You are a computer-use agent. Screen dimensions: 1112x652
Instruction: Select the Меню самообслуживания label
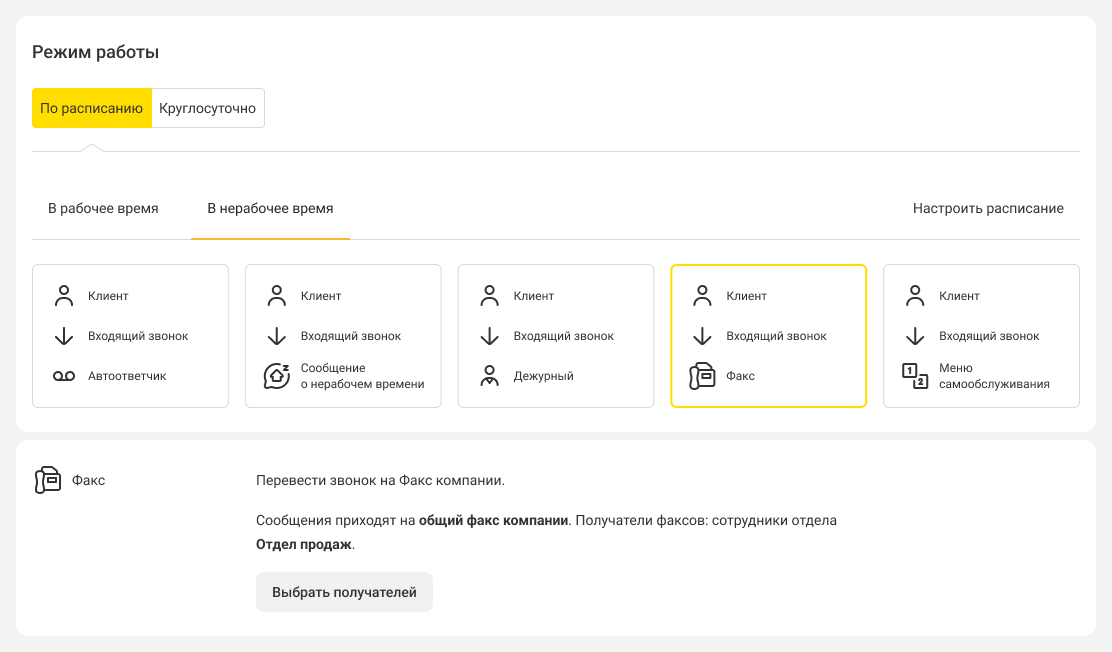click(994, 376)
